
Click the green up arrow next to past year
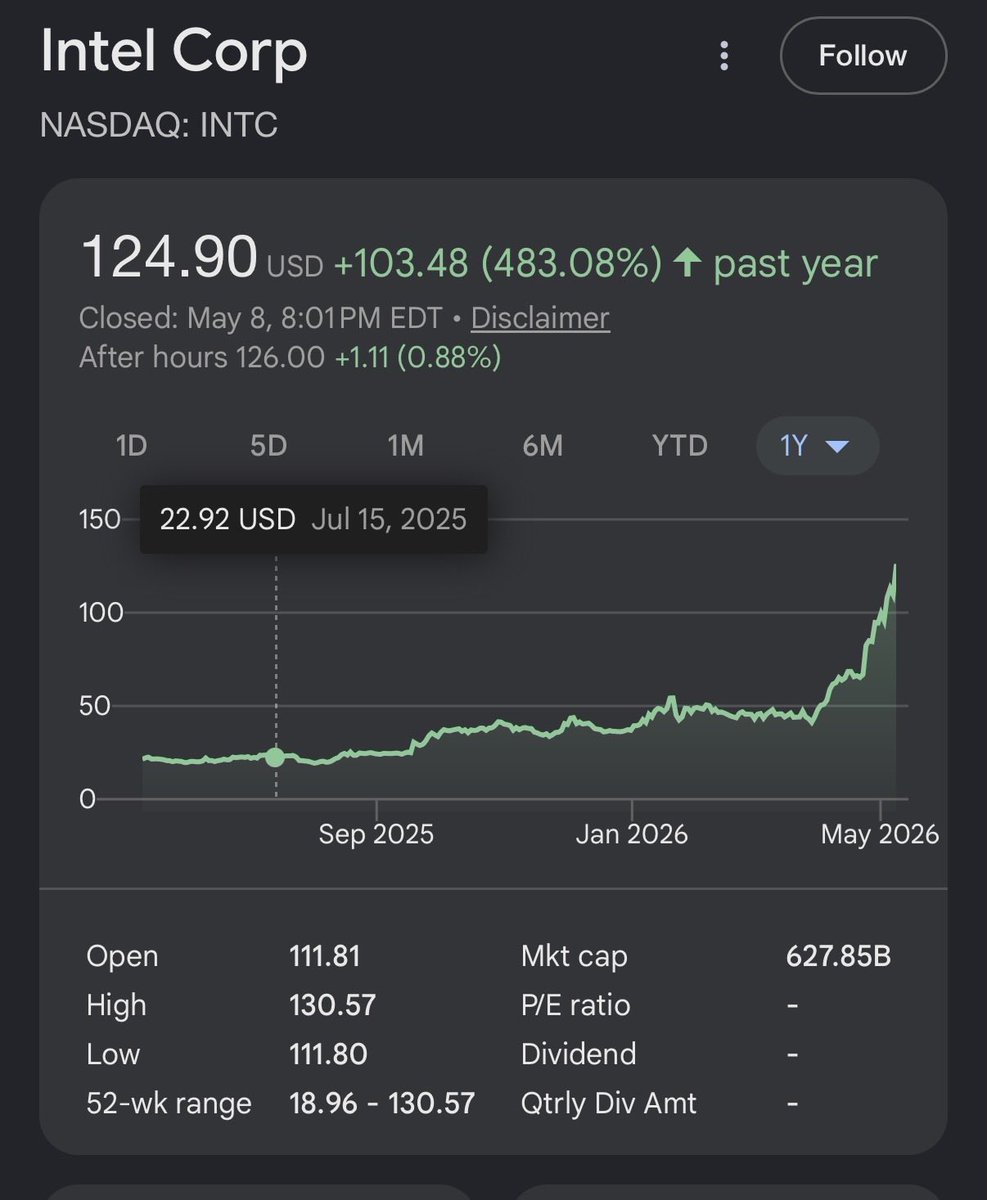pos(687,264)
